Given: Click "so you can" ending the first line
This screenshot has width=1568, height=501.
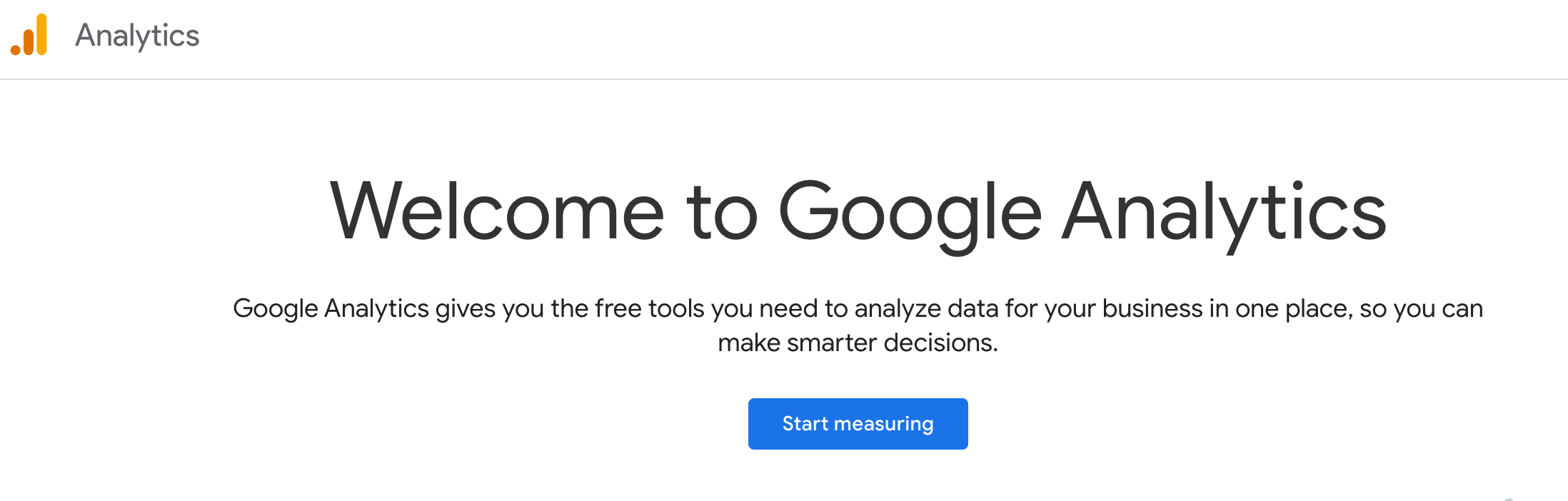Looking at the screenshot, I should (x=1421, y=309).
